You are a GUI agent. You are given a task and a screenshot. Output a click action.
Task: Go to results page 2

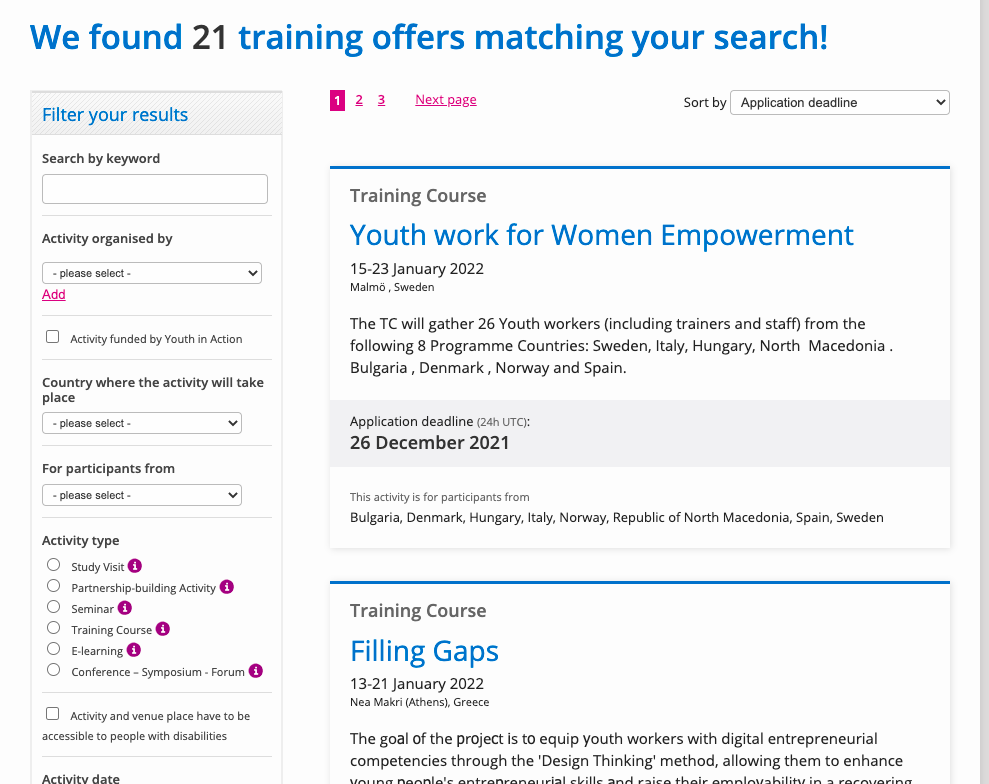point(359,100)
